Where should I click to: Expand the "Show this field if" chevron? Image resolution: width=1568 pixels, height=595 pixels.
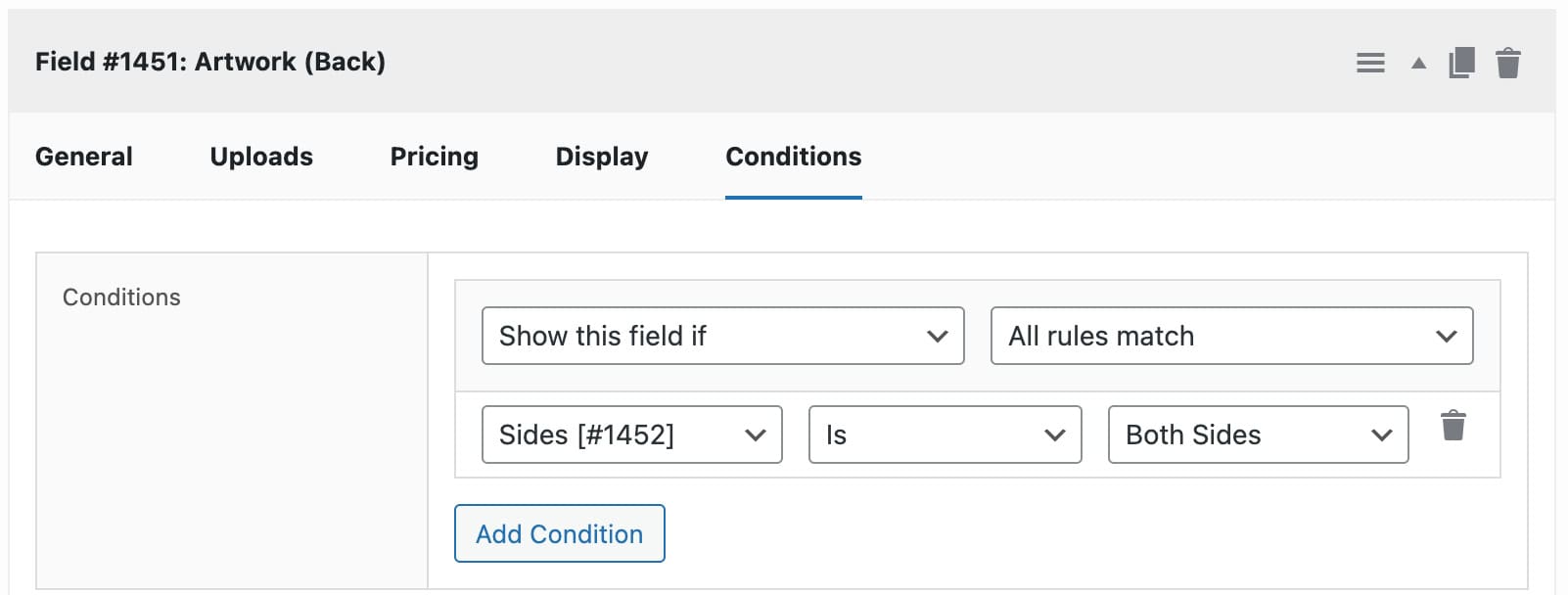[937, 336]
